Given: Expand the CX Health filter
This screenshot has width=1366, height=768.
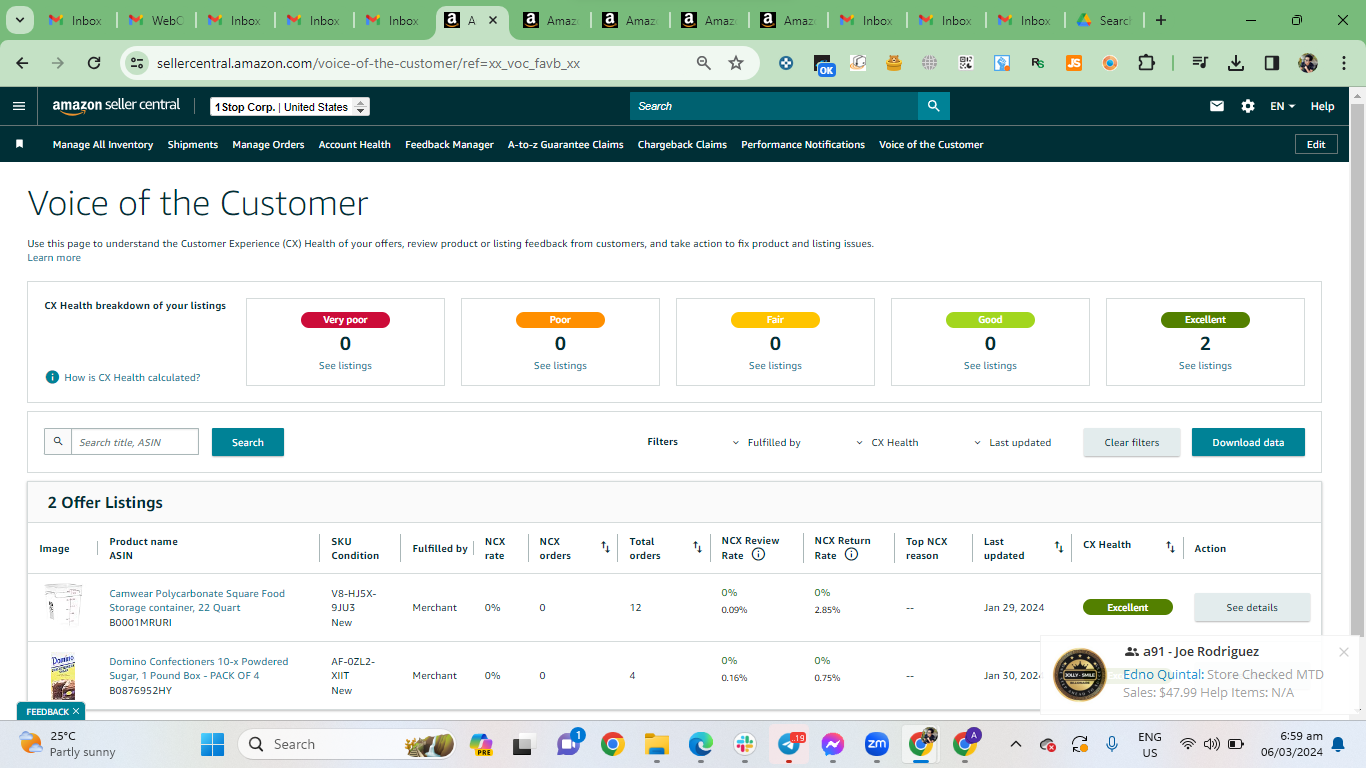Looking at the screenshot, I should pyautogui.click(x=887, y=442).
